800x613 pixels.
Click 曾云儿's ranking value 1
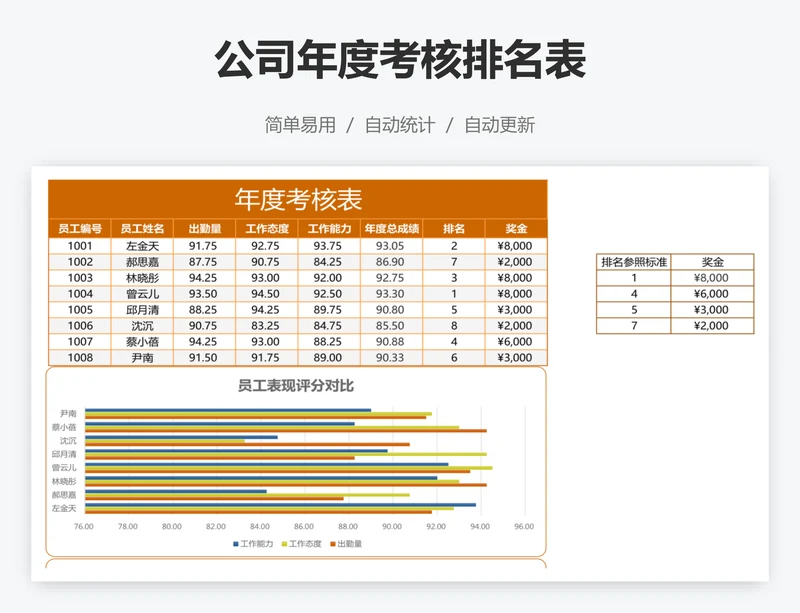[x=452, y=293]
